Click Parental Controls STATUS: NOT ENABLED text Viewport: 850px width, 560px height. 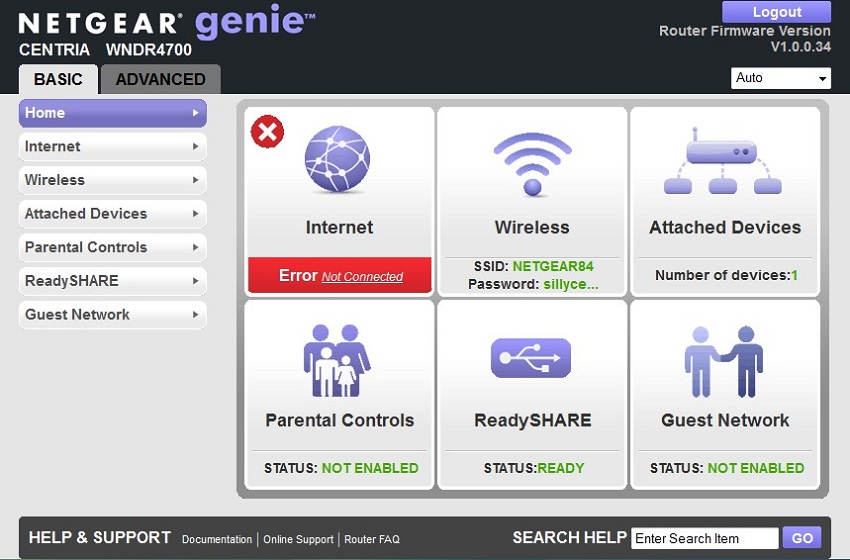pyautogui.click(x=341, y=468)
